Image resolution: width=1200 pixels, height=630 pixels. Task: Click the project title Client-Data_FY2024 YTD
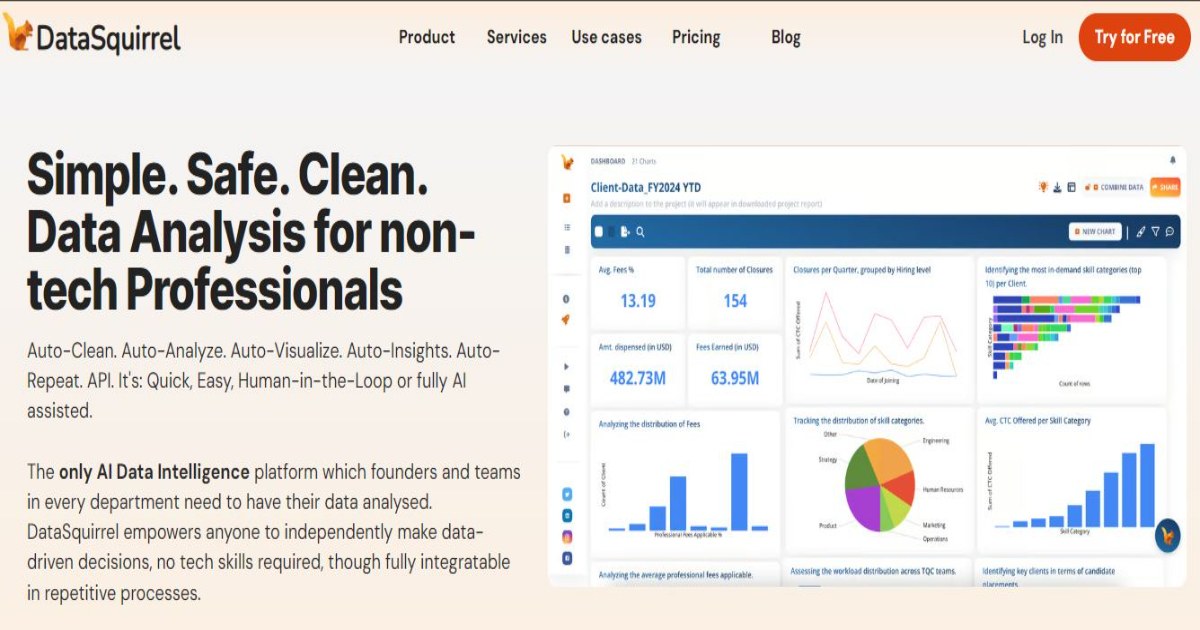click(x=646, y=187)
